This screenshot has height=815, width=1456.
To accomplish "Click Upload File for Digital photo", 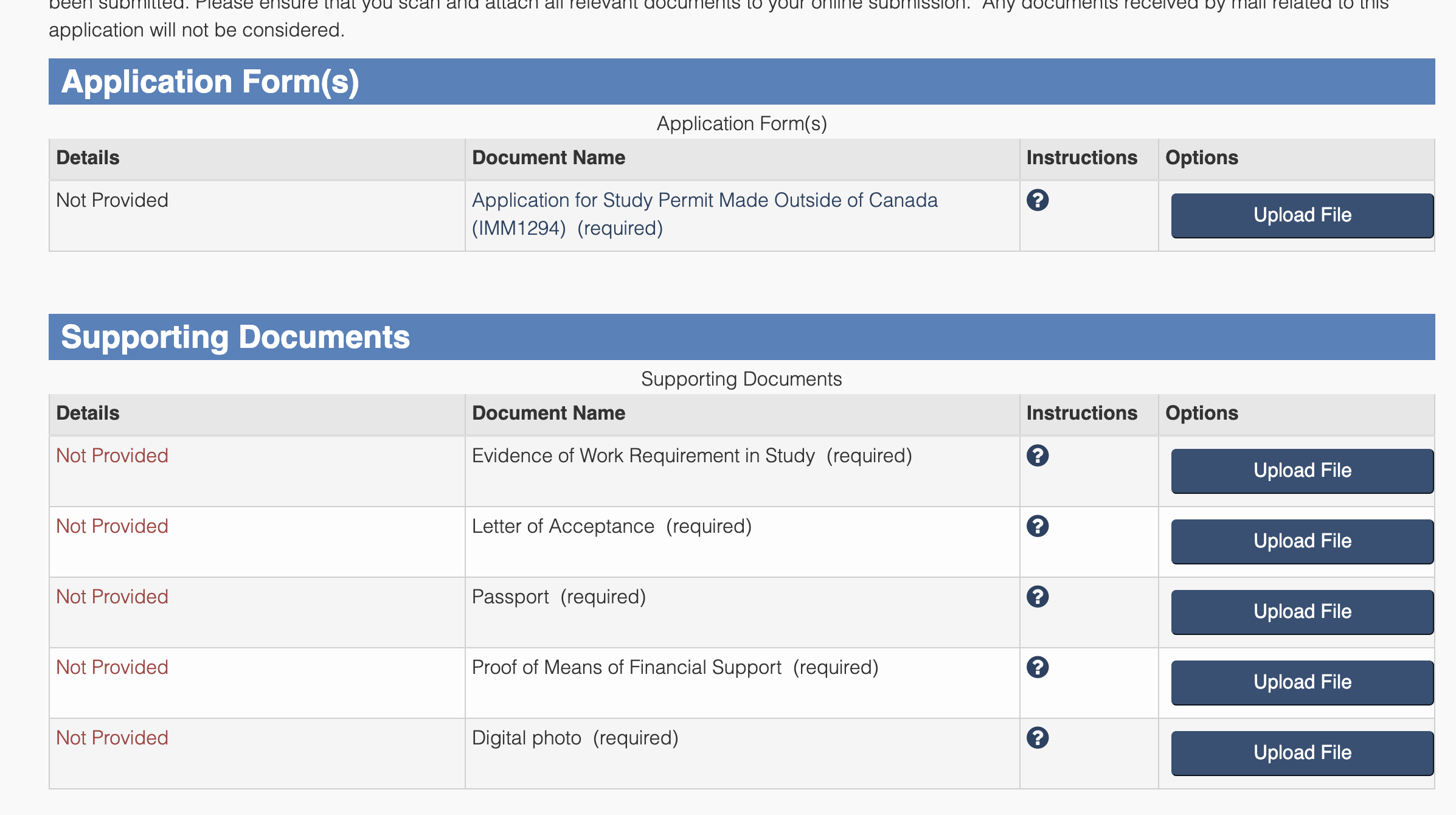I will point(1302,753).
